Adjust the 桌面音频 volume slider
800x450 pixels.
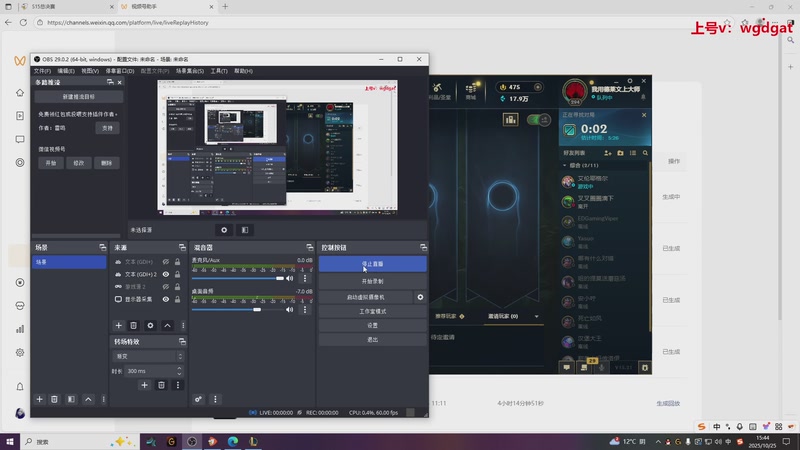tap(238, 310)
